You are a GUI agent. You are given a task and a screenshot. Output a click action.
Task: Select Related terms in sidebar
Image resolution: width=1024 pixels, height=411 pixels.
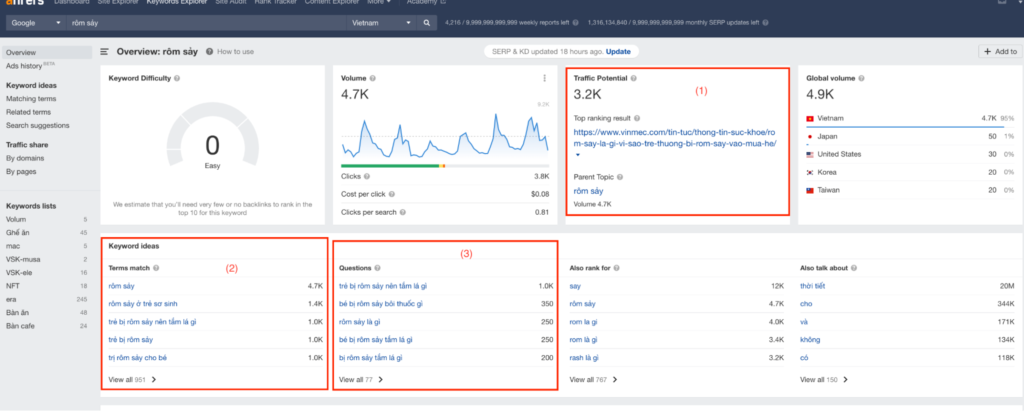[28, 112]
